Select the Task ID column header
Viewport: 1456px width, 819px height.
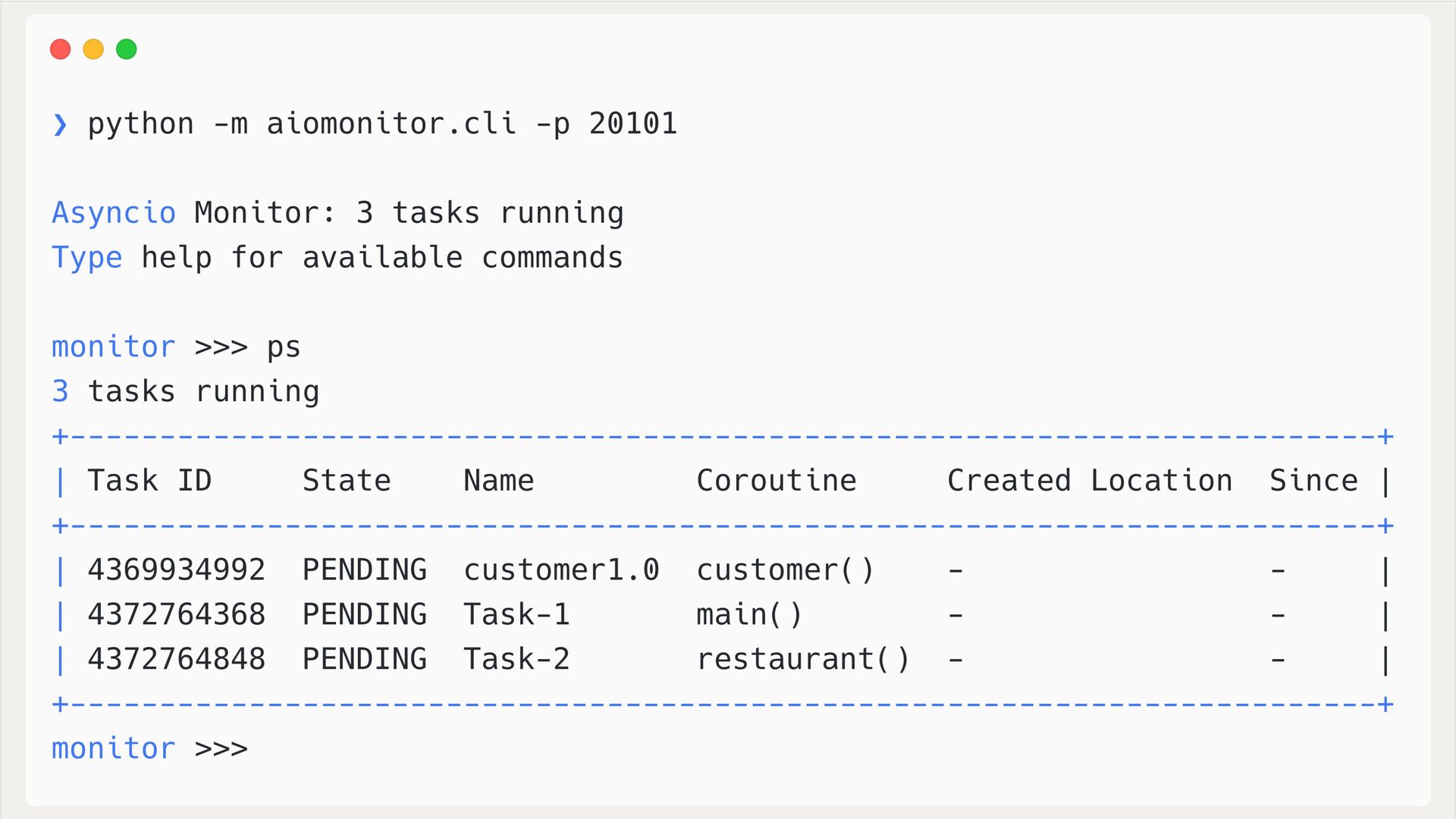(x=149, y=481)
